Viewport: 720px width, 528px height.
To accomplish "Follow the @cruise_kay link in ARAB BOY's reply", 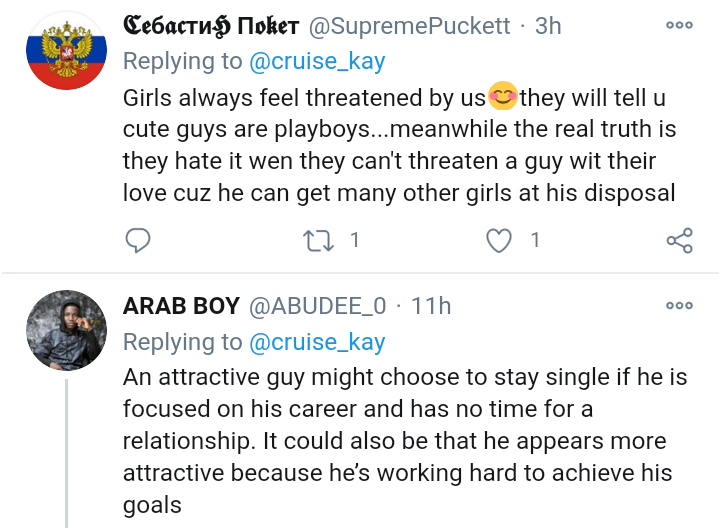I will 315,342.
